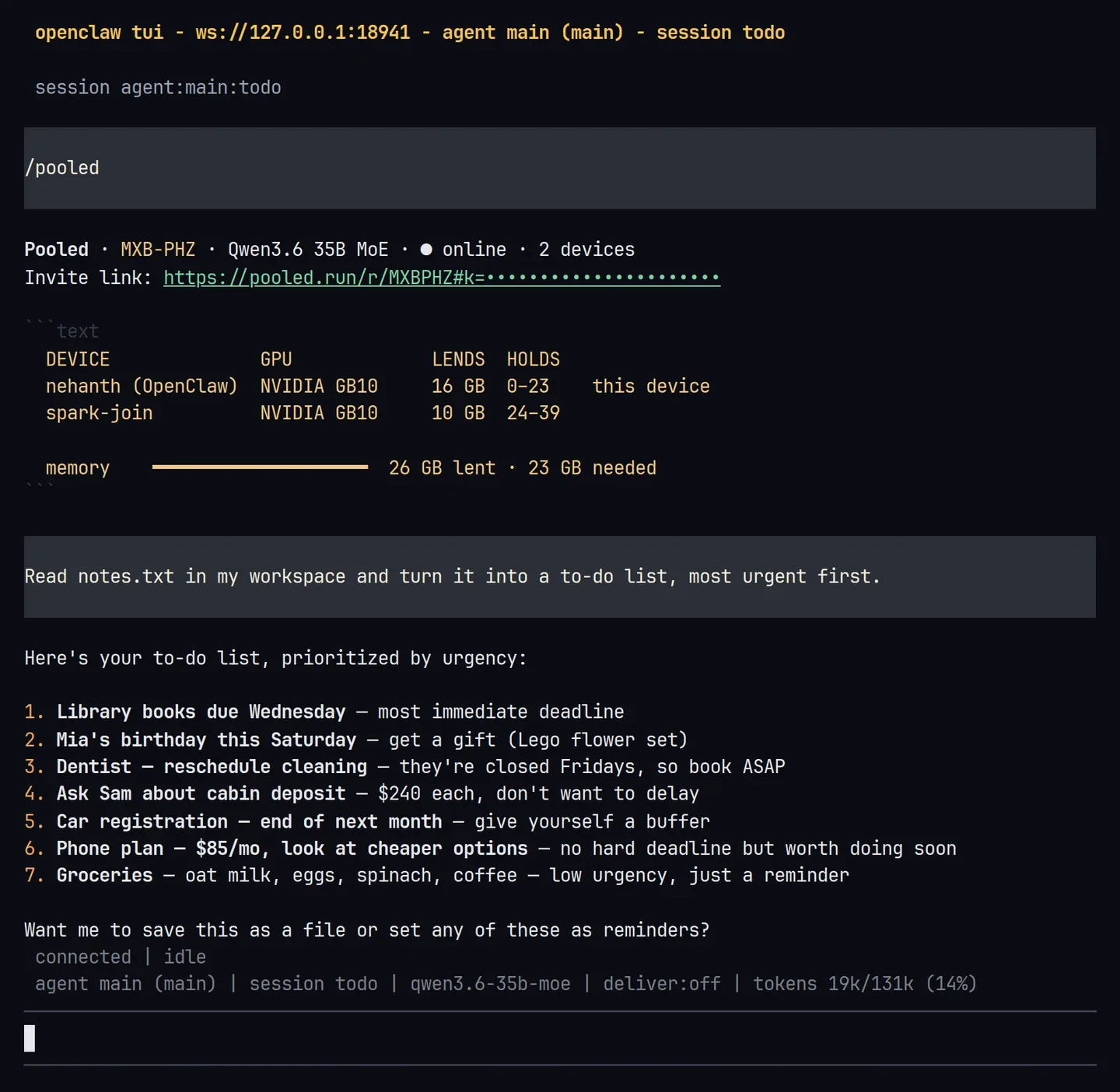Click the 'Read notes.txt' prompt message
Screen dimensions: 1120x1092
tap(560, 576)
